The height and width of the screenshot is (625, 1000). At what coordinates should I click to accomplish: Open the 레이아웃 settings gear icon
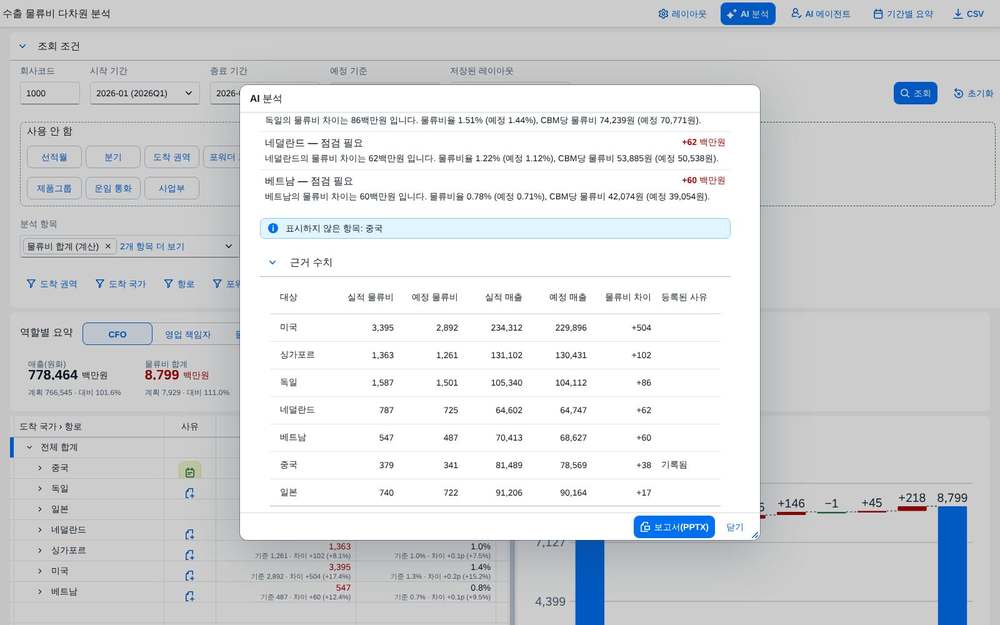pyautogui.click(x=663, y=13)
